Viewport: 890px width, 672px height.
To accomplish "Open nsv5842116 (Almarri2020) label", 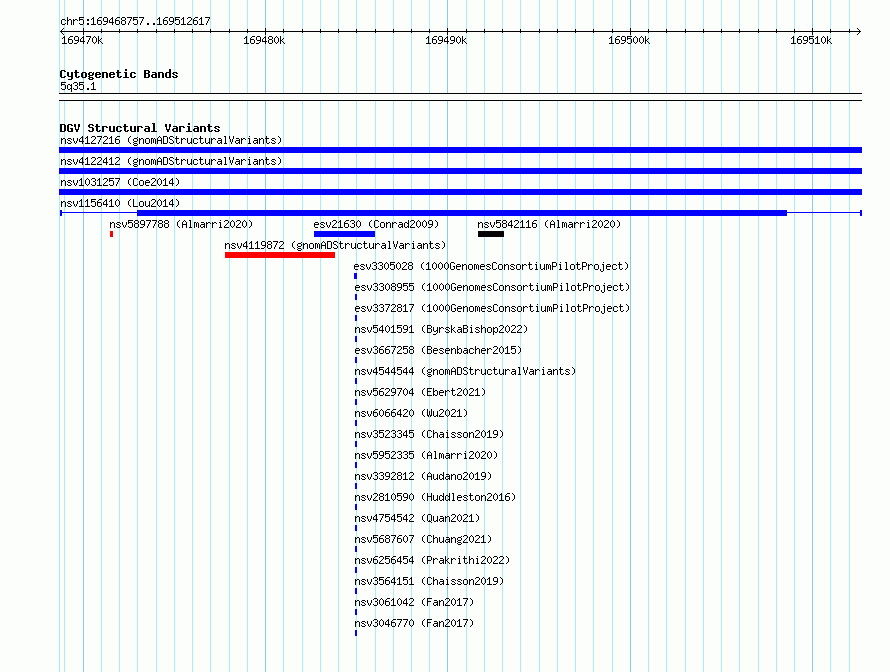I will click(x=549, y=224).
